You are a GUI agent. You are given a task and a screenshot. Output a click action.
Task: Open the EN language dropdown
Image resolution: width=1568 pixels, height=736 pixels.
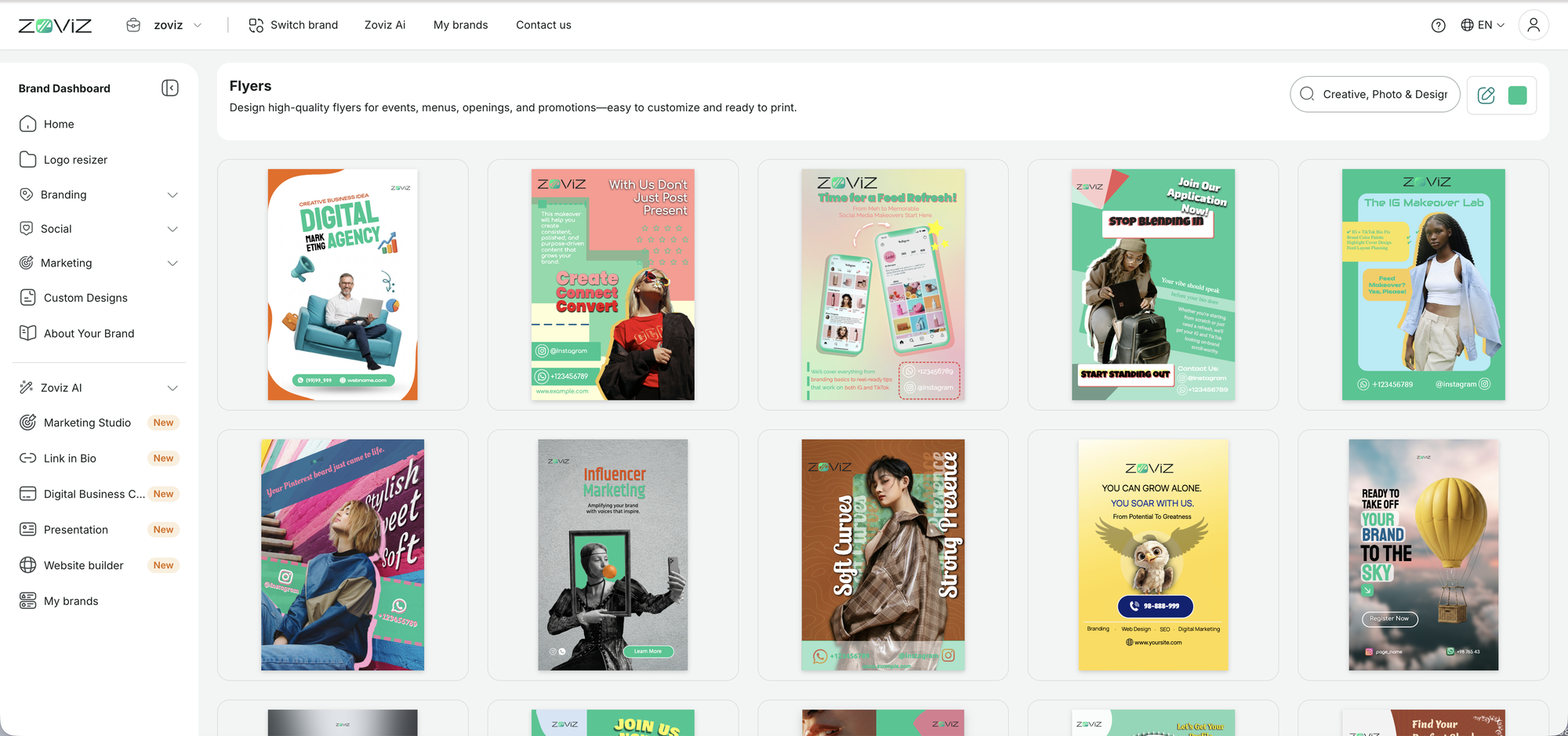click(1491, 25)
